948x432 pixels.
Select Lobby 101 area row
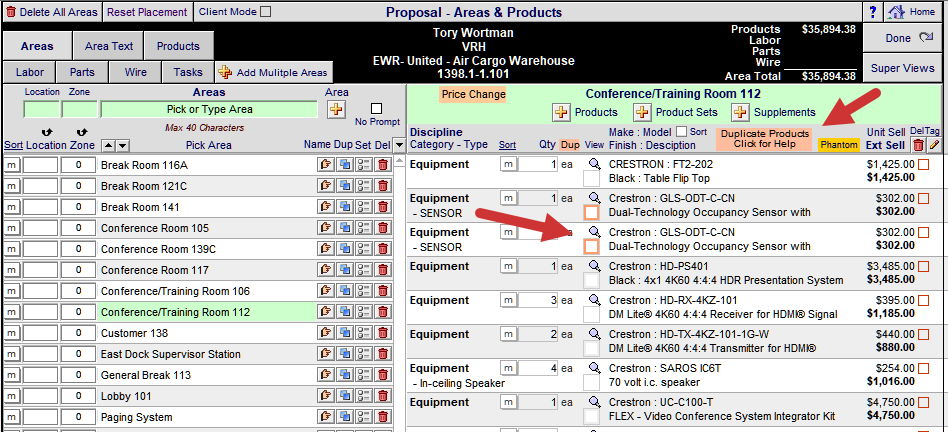tap(207, 396)
